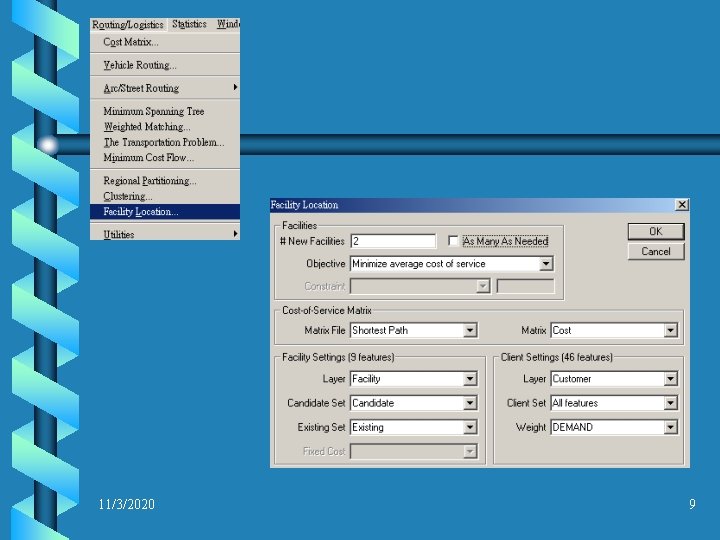Select The Transportation Problem entry
Screen dimensions: 720x540
(165, 142)
